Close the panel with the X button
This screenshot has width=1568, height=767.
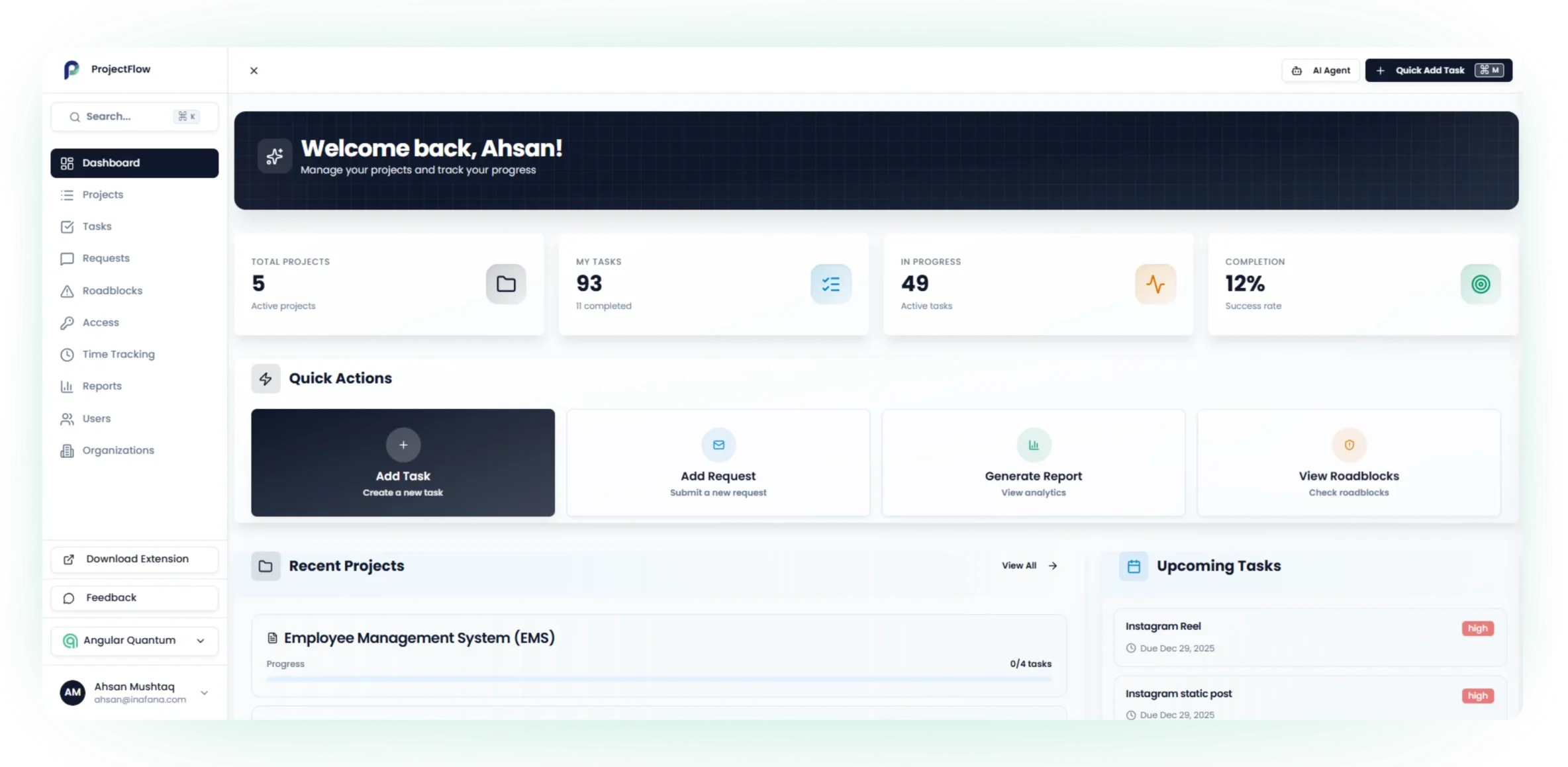[254, 70]
